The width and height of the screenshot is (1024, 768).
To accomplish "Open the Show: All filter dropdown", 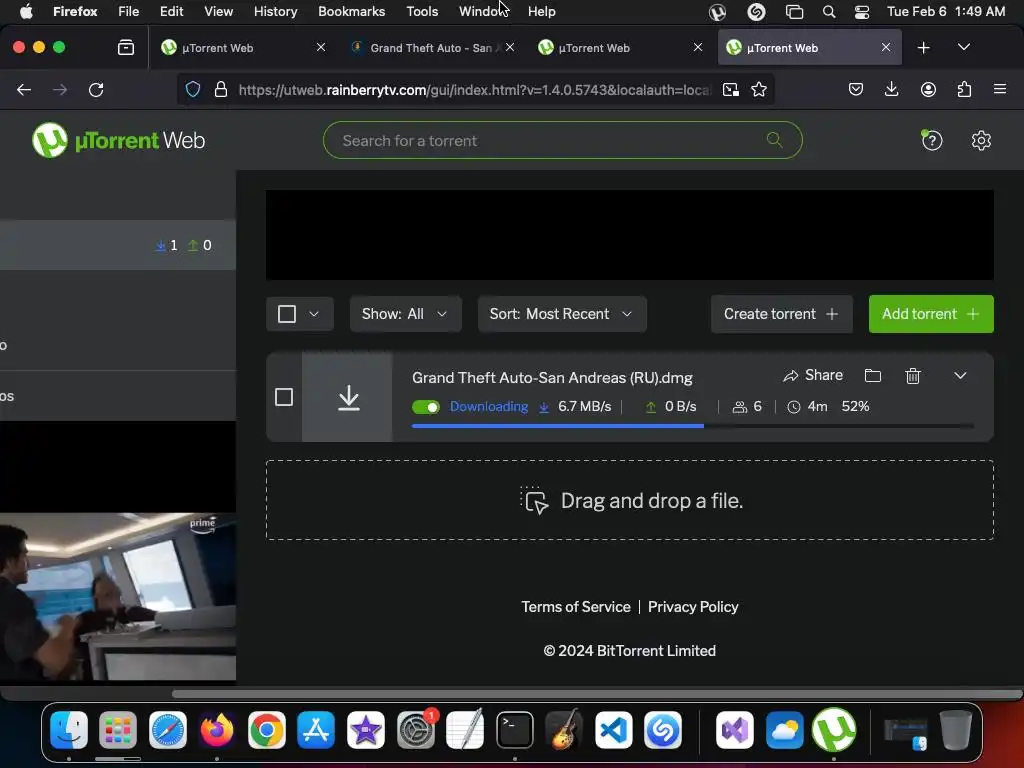I will pyautogui.click(x=406, y=314).
